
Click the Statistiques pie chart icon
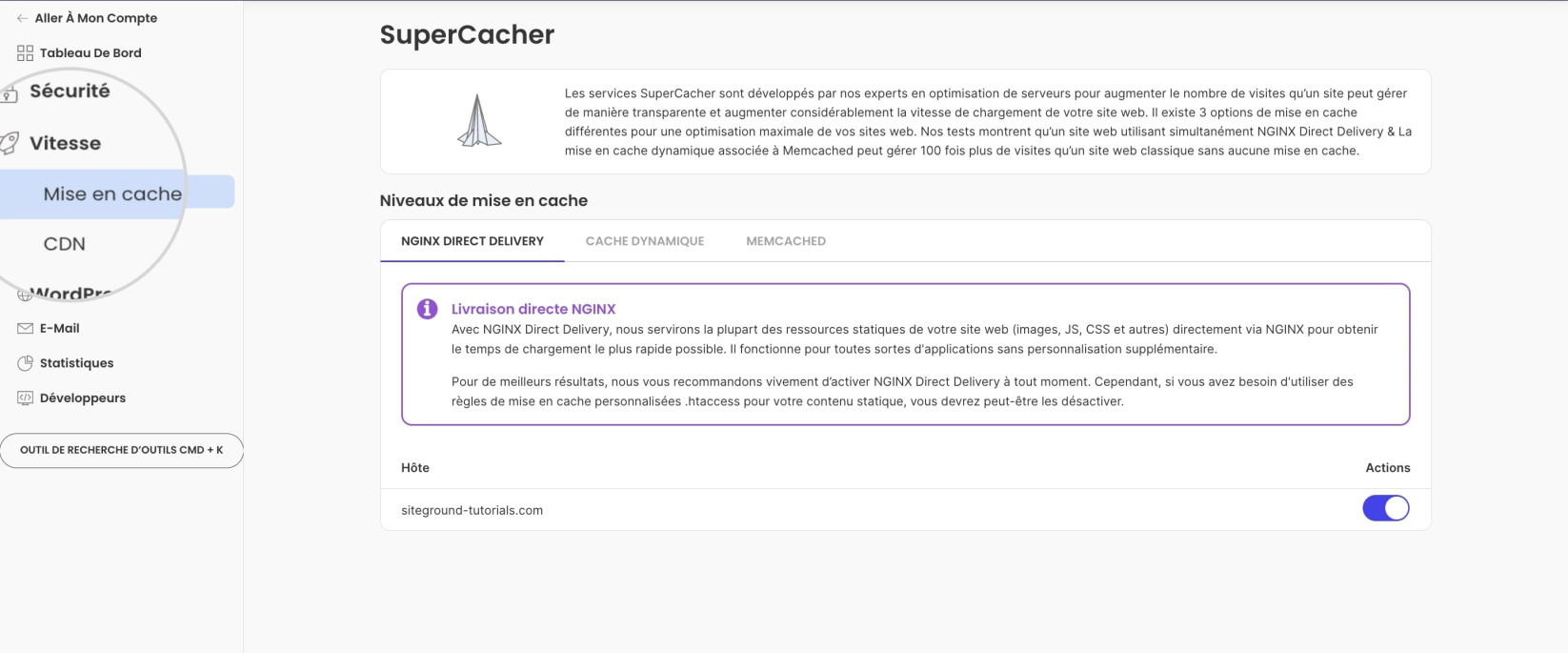click(25, 363)
